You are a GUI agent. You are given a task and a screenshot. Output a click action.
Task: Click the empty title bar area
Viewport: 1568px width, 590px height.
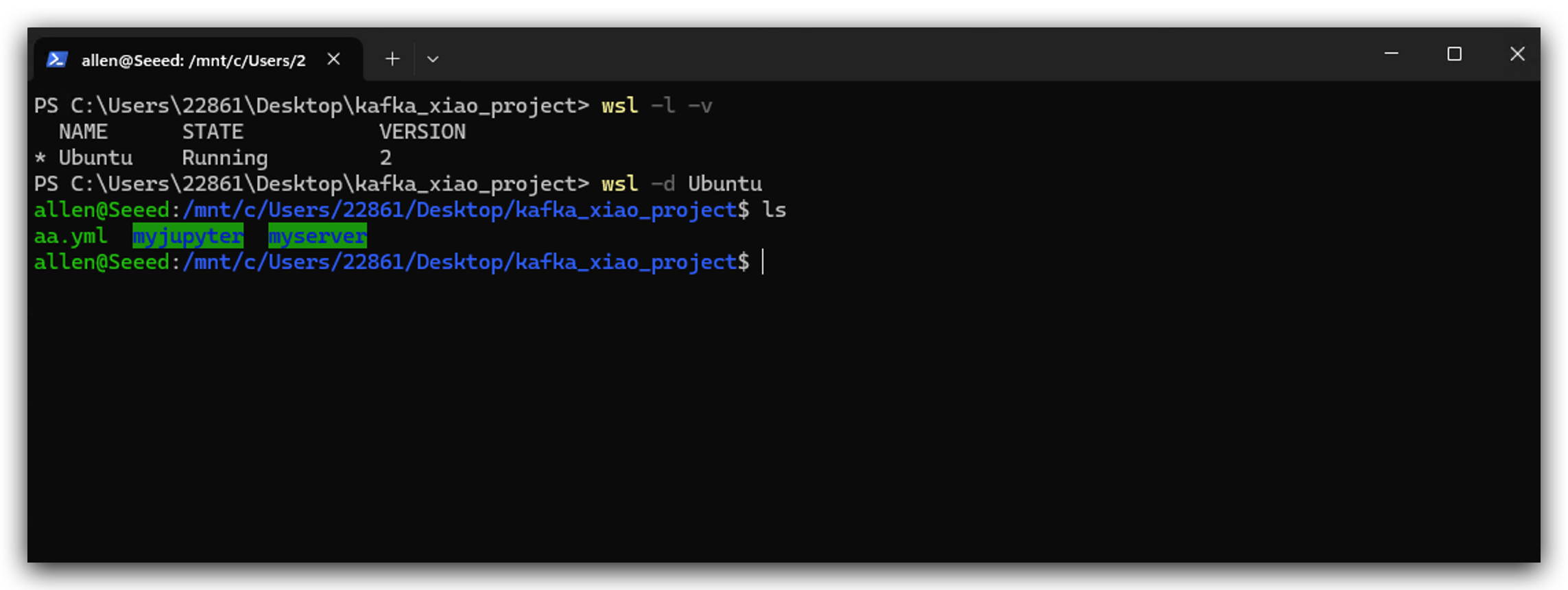coord(892,55)
